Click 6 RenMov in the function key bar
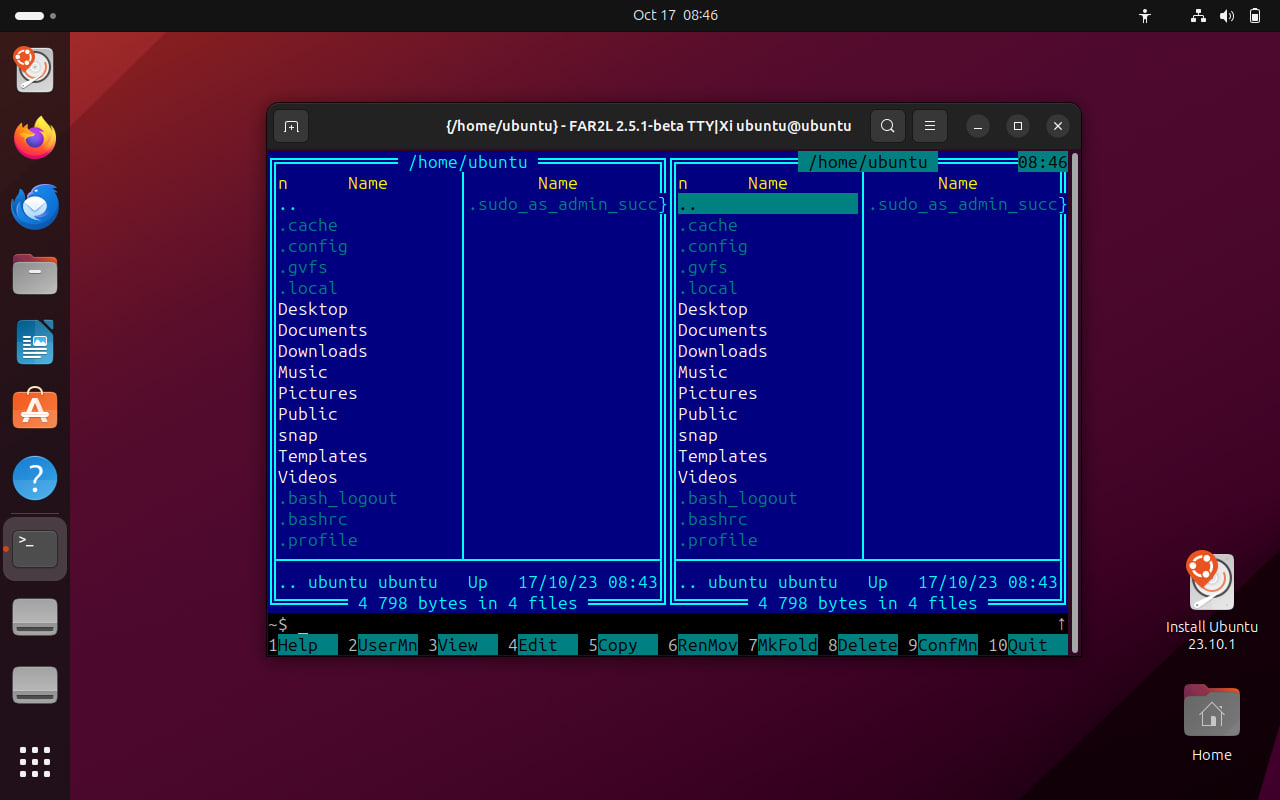 (x=703, y=645)
